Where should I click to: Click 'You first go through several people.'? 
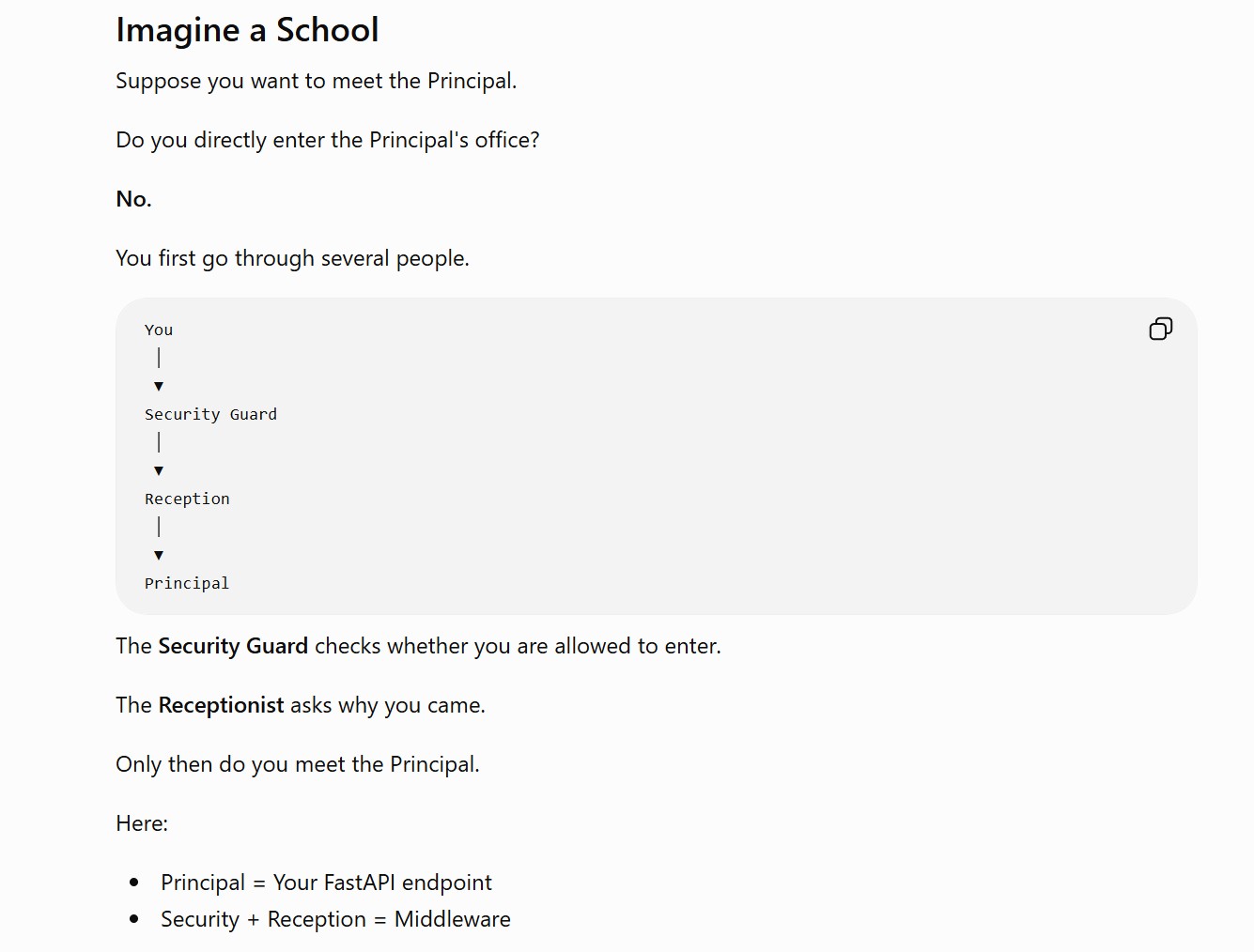click(x=292, y=258)
